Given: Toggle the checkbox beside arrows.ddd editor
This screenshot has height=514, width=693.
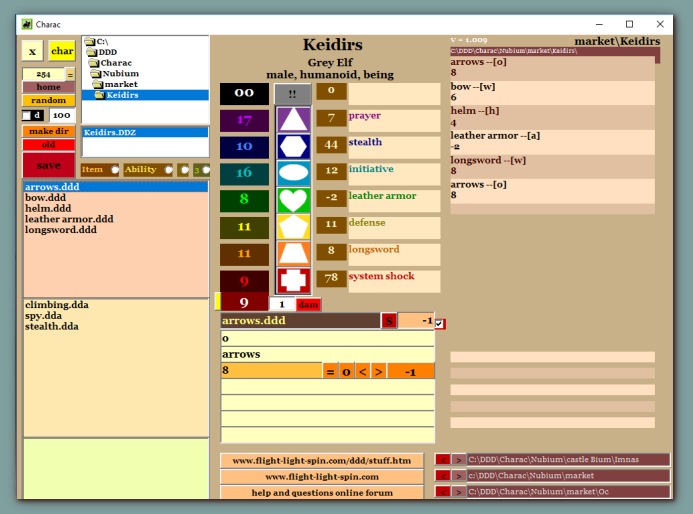Looking at the screenshot, I should [440, 323].
